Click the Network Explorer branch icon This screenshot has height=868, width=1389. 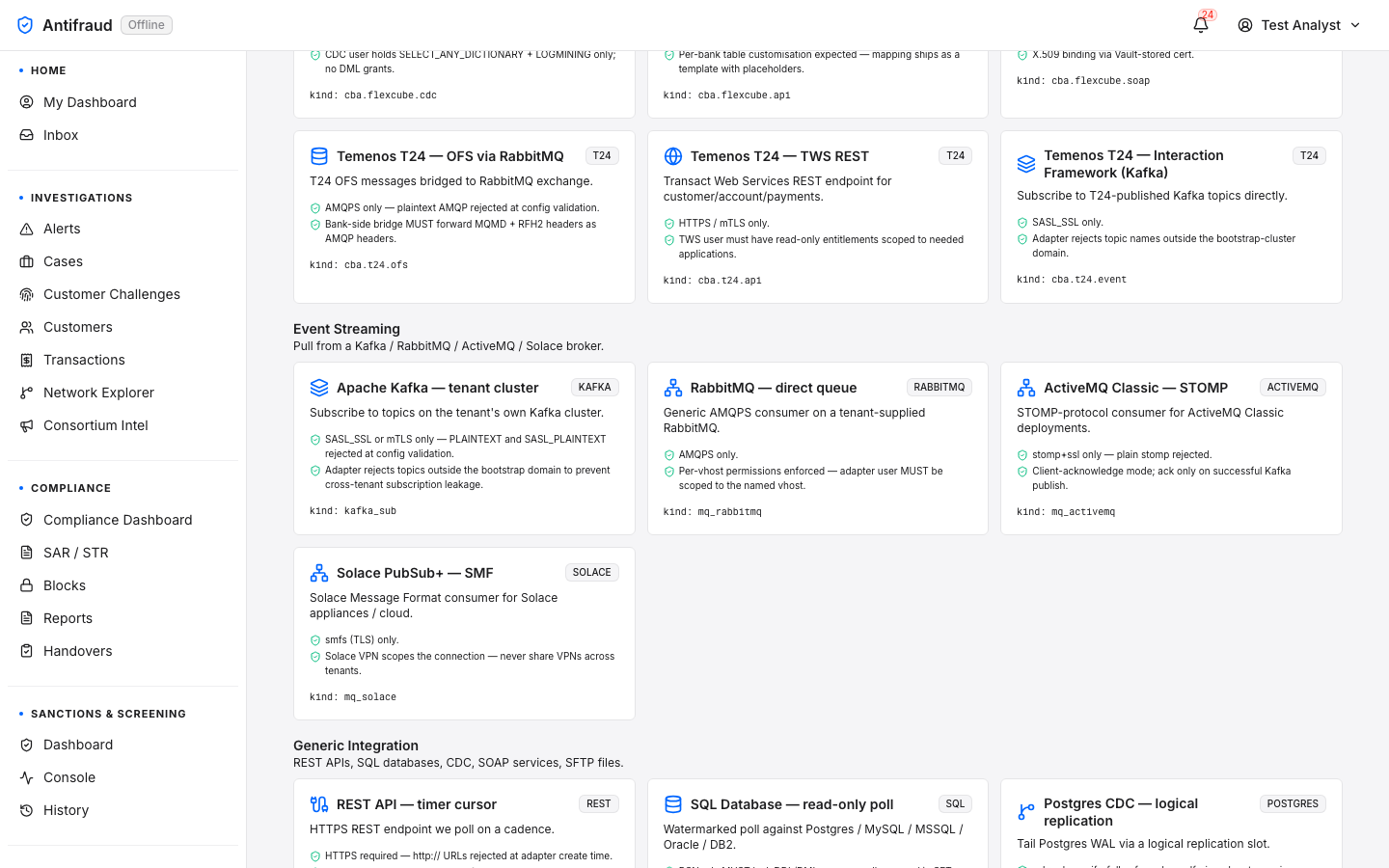pyautogui.click(x=27, y=393)
